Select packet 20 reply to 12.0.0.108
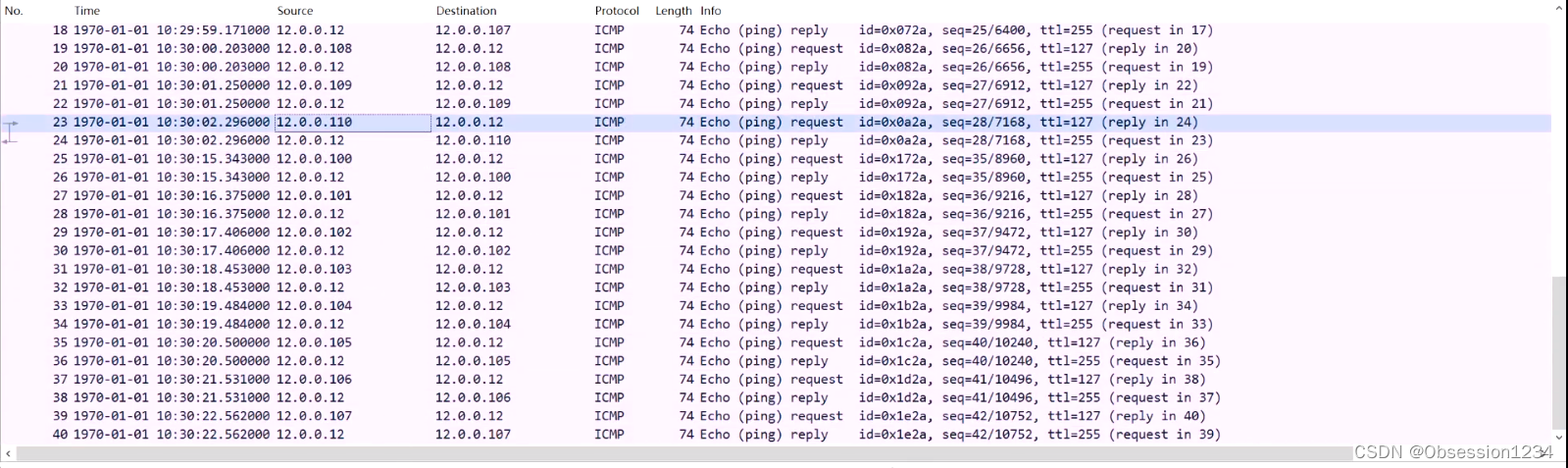This screenshot has width=1568, height=468. point(776,67)
